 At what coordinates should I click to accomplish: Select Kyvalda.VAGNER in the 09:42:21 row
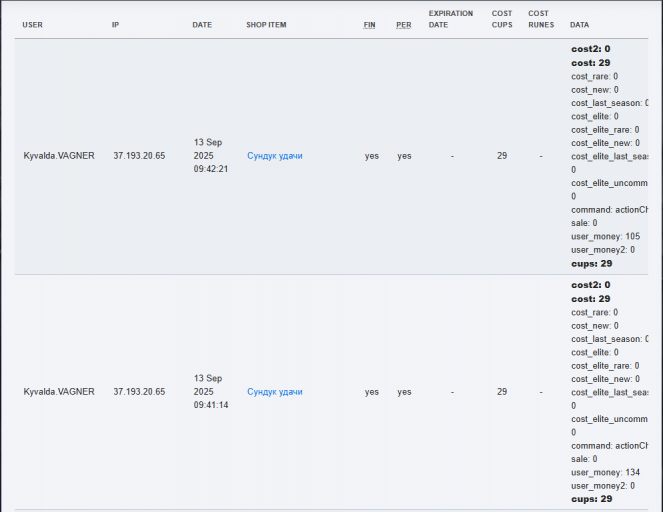tap(59, 156)
